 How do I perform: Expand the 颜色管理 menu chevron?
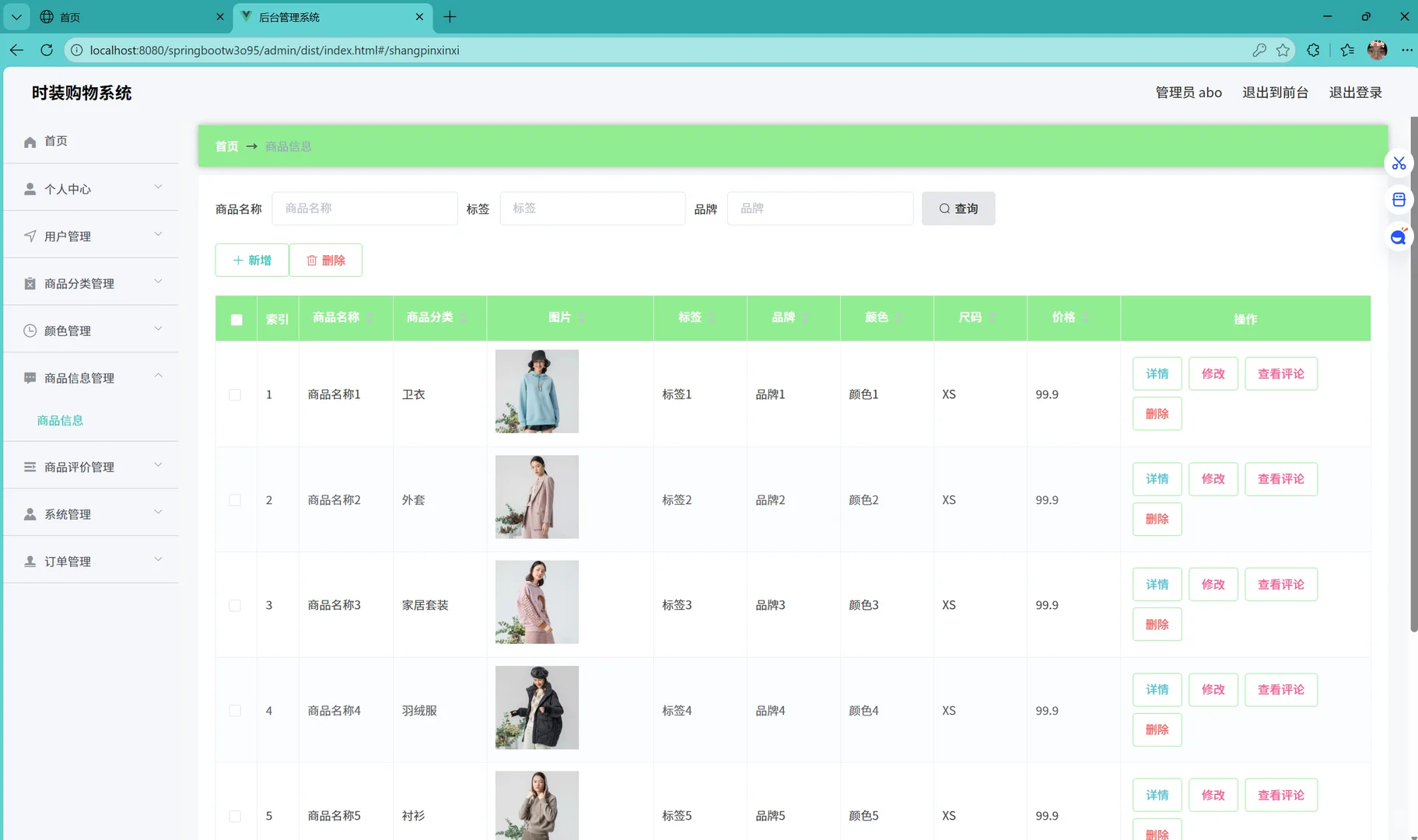click(158, 329)
